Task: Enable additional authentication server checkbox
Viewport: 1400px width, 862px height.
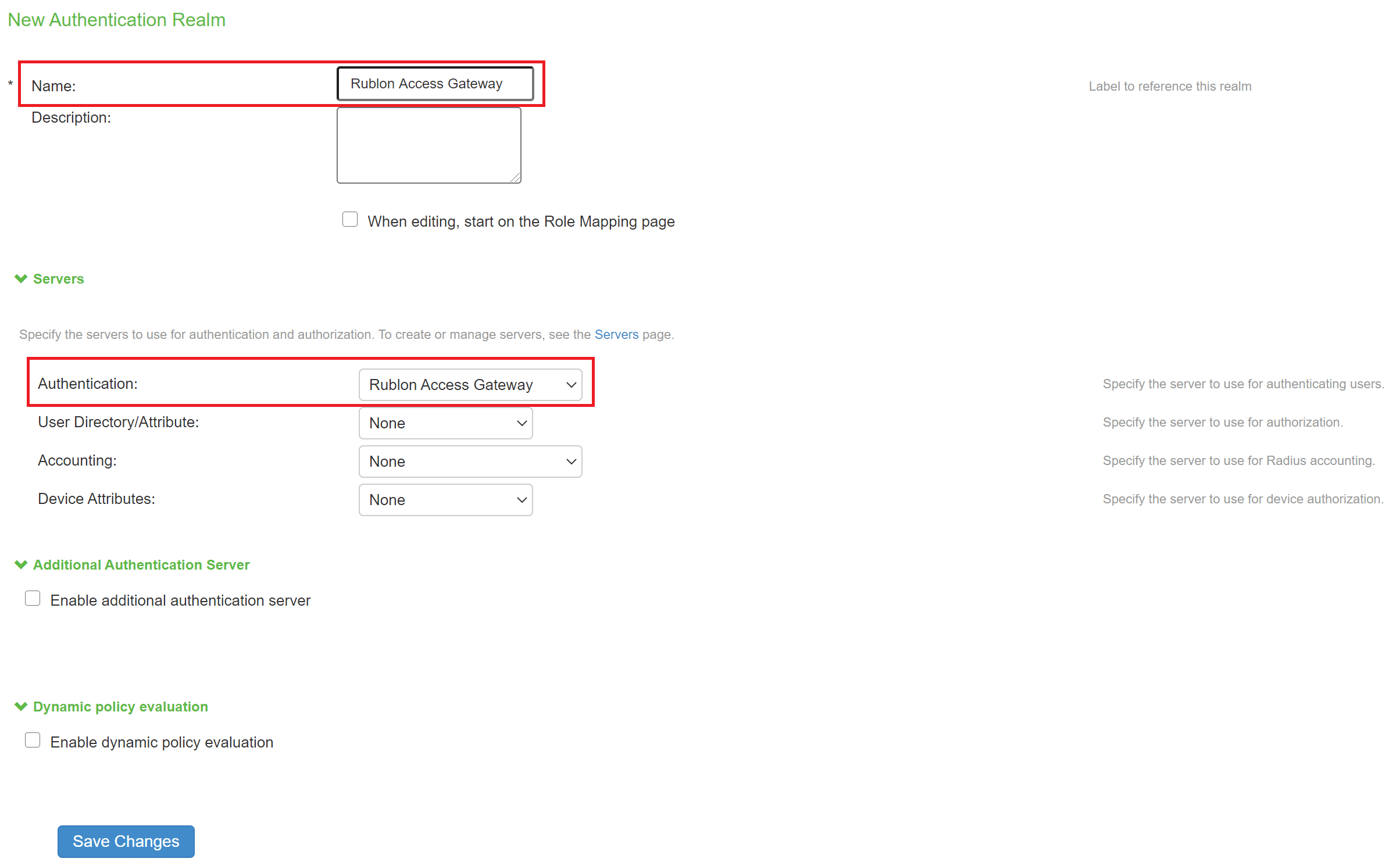Action: click(33, 599)
